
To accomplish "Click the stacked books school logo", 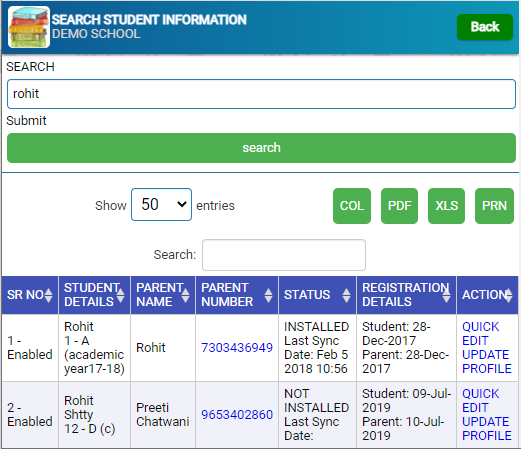I will tap(29, 27).
